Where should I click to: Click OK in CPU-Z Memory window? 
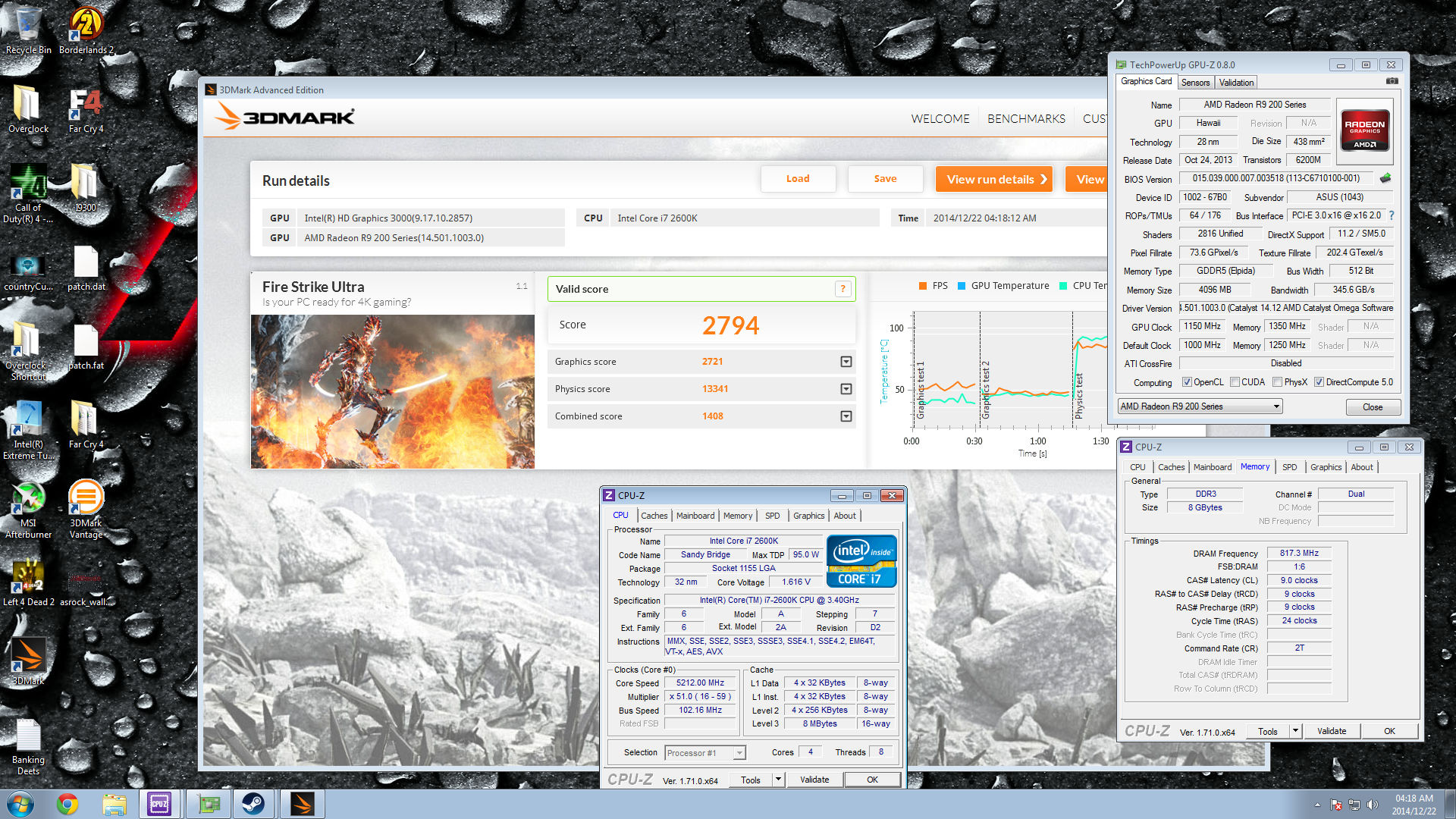coord(1389,731)
